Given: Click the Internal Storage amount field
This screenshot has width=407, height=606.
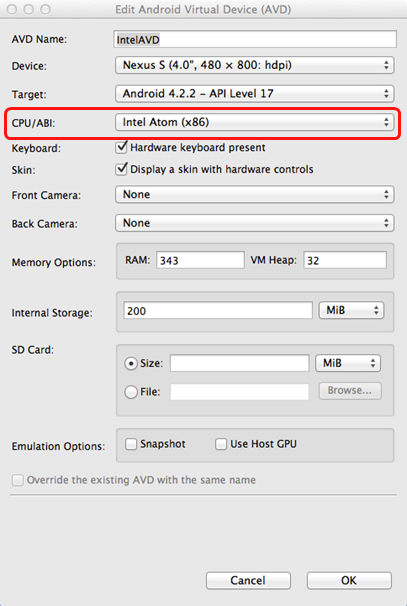Looking at the screenshot, I should (x=218, y=311).
